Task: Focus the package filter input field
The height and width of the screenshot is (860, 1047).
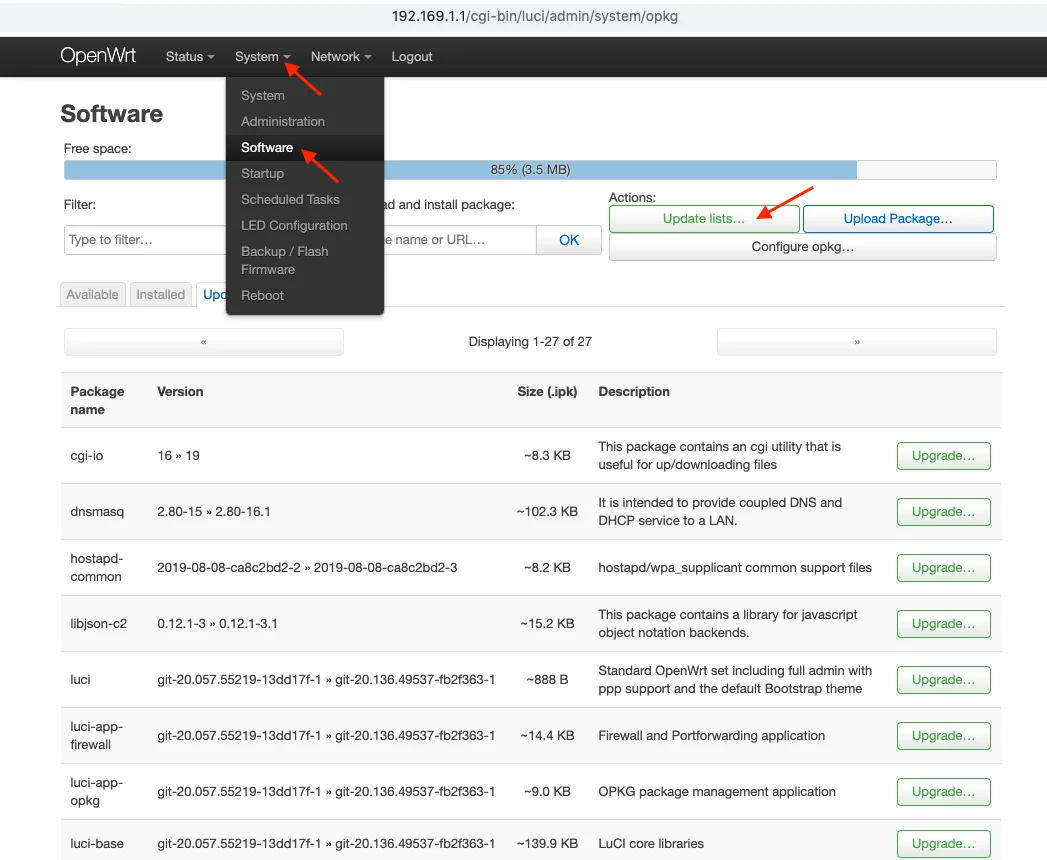Action: click(x=145, y=240)
